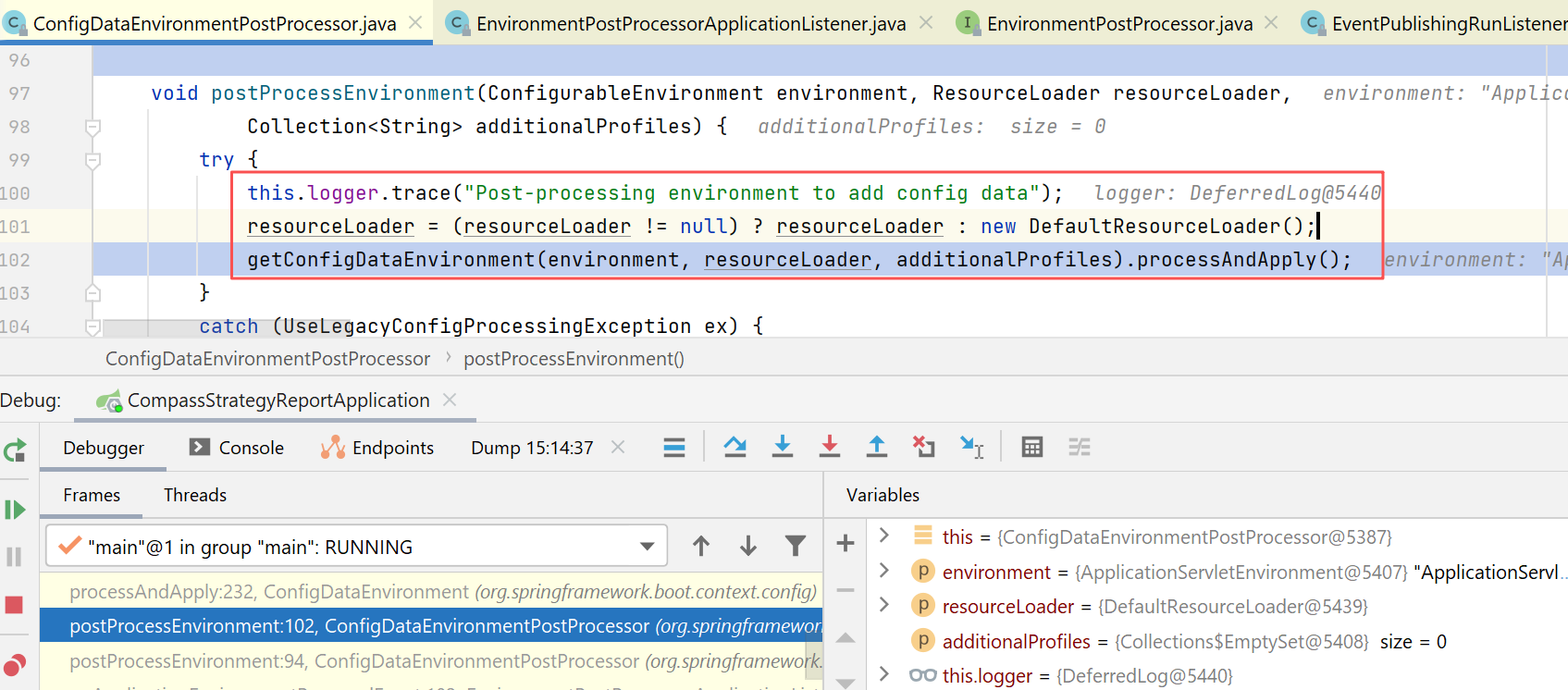The width and height of the screenshot is (1568, 690).
Task: Toggle the frames filter funnel icon
Action: click(795, 547)
